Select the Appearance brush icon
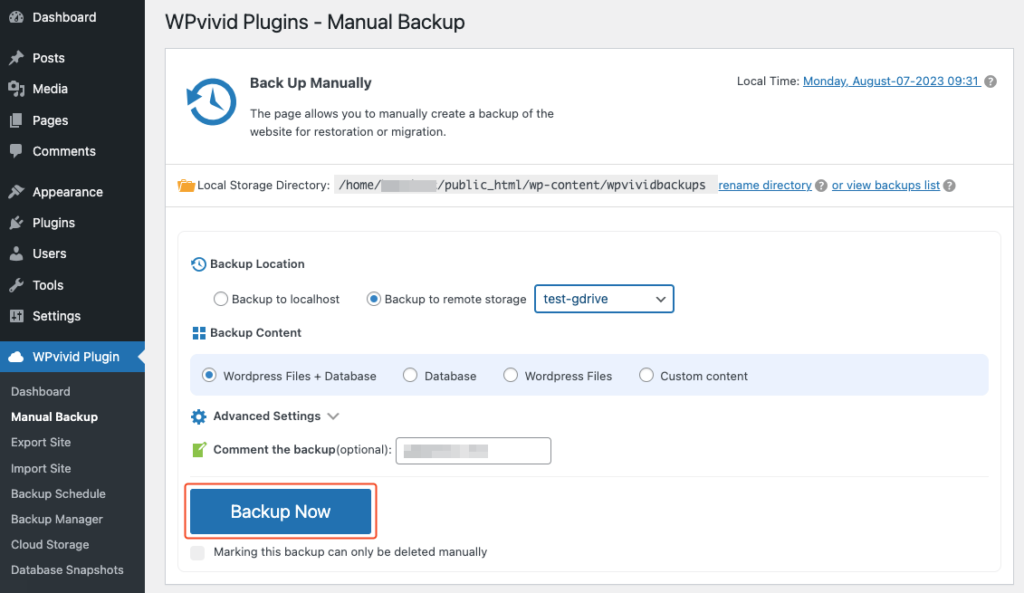This screenshot has height=593, width=1024. pos(18,191)
